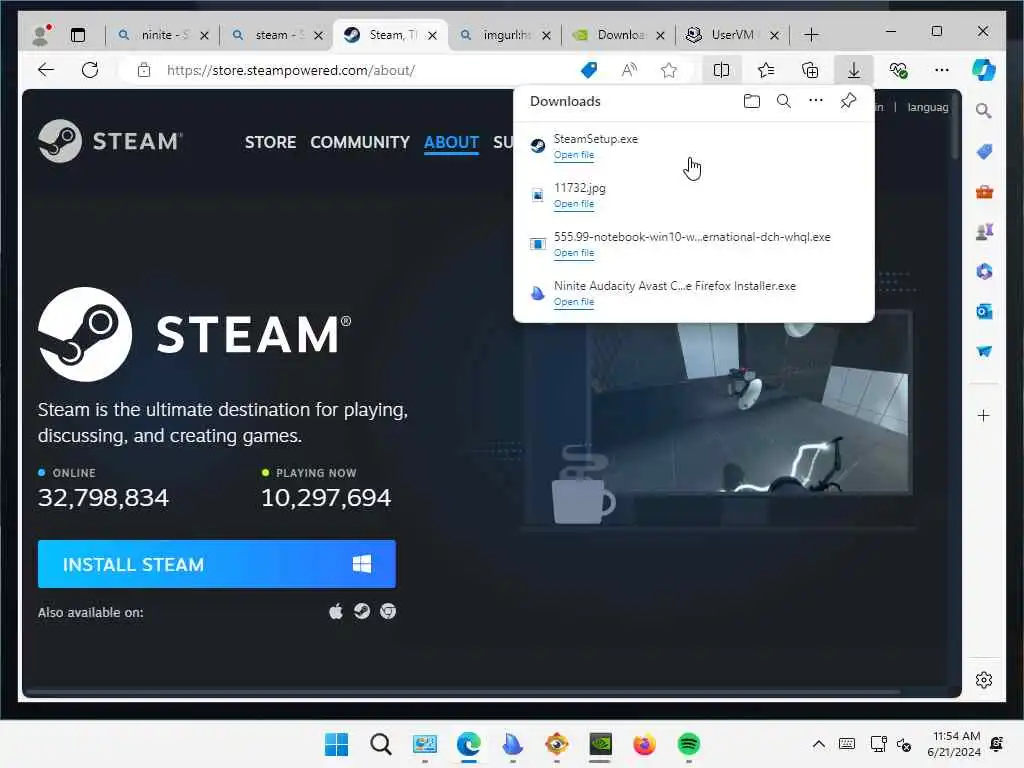Open Downloads folder icon in Downloads panel
The image size is (1024, 768).
pyautogui.click(x=752, y=101)
